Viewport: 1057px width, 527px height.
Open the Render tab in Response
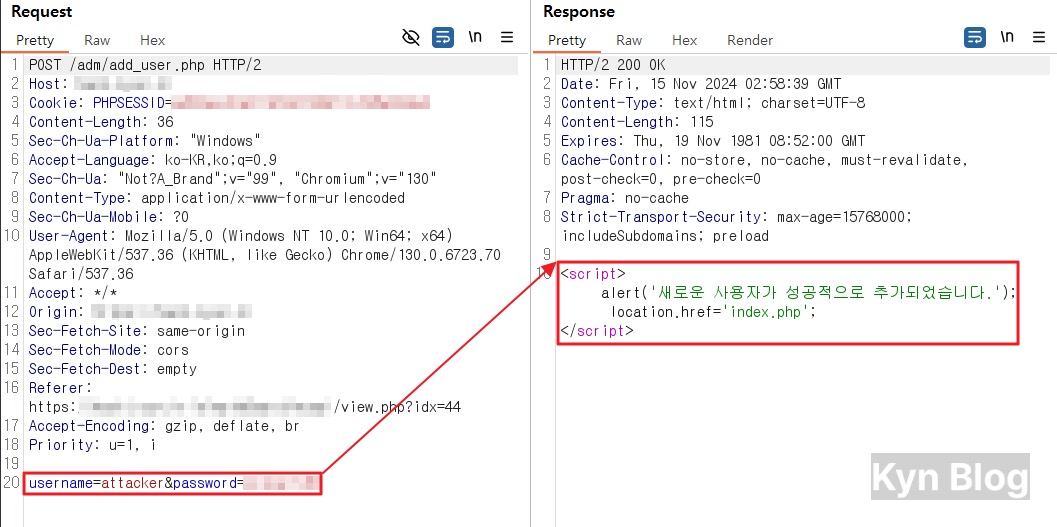(750, 40)
